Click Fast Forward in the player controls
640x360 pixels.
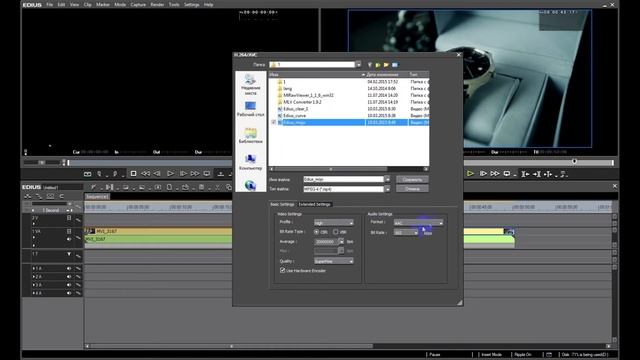tap(195, 173)
